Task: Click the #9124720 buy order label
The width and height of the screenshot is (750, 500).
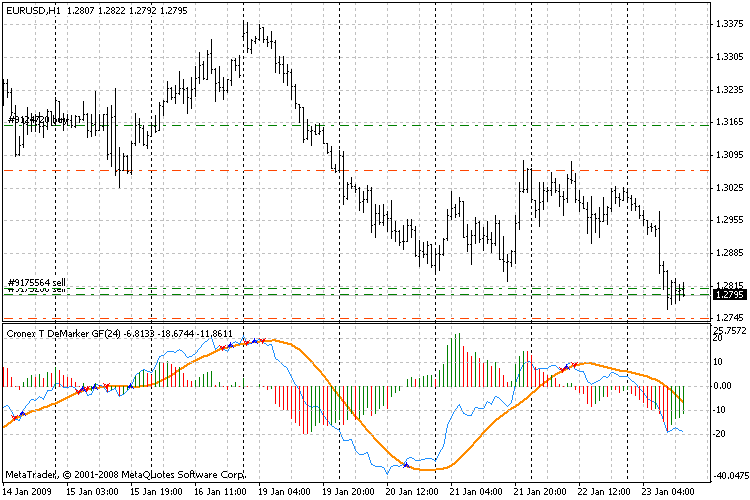Action: (38, 120)
